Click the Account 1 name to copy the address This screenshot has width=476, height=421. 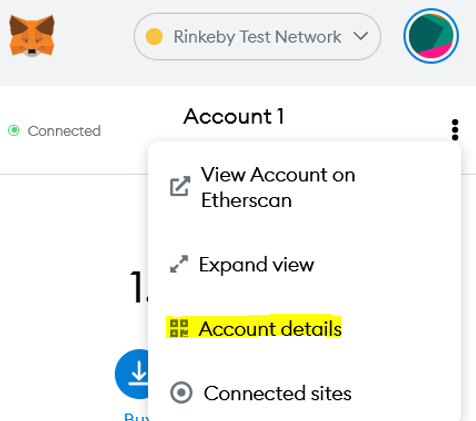click(x=234, y=116)
